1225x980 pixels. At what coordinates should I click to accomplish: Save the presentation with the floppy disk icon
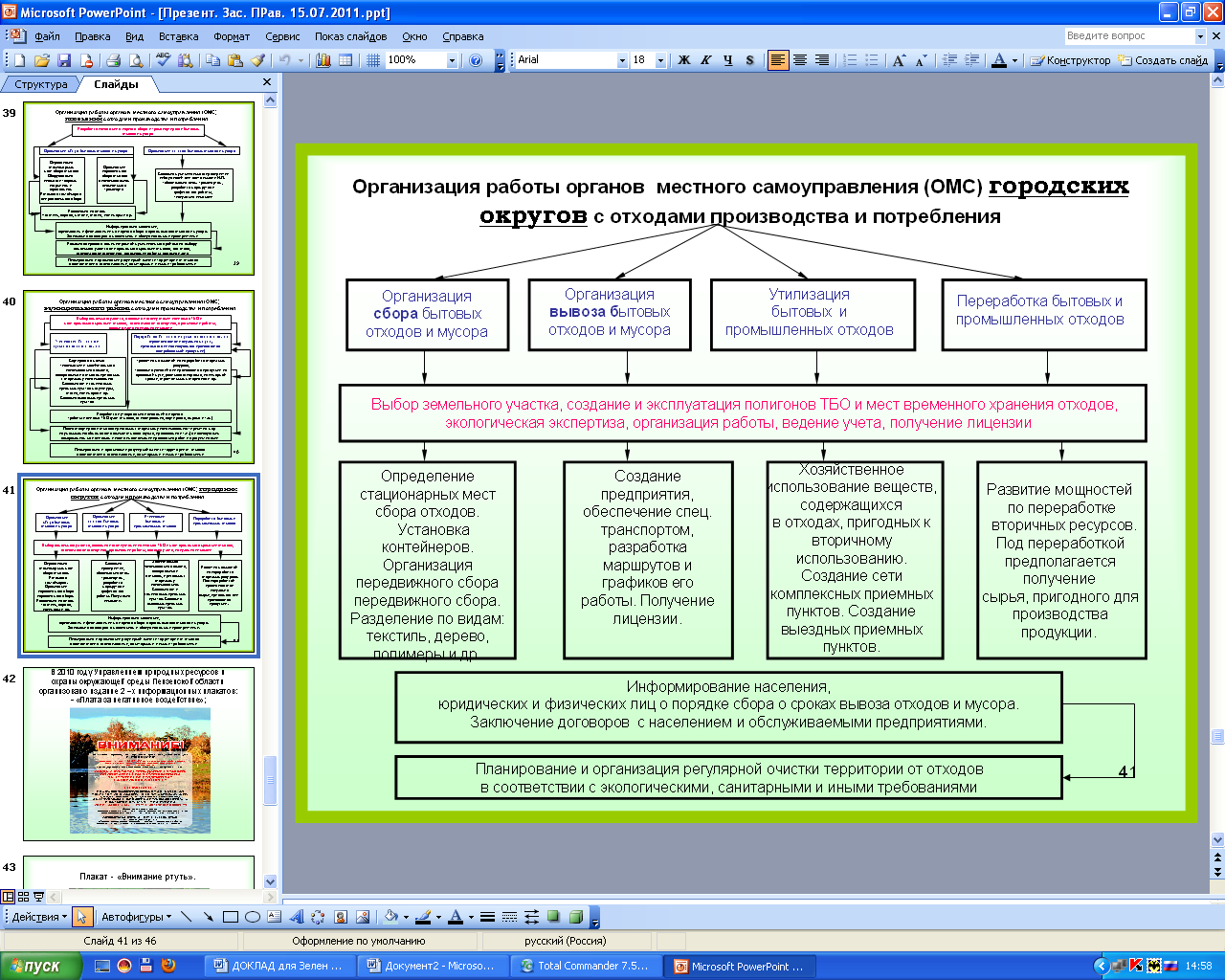[64, 60]
